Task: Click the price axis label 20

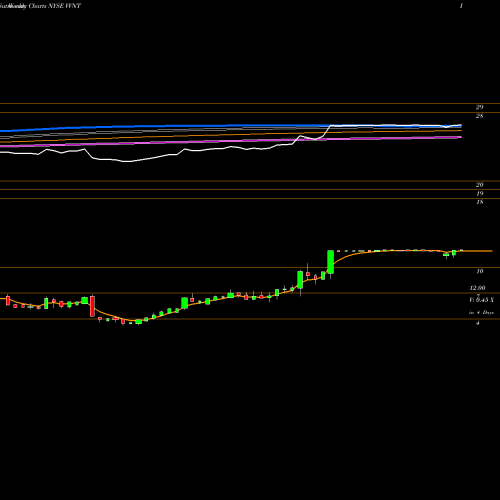Action: pos(479,185)
